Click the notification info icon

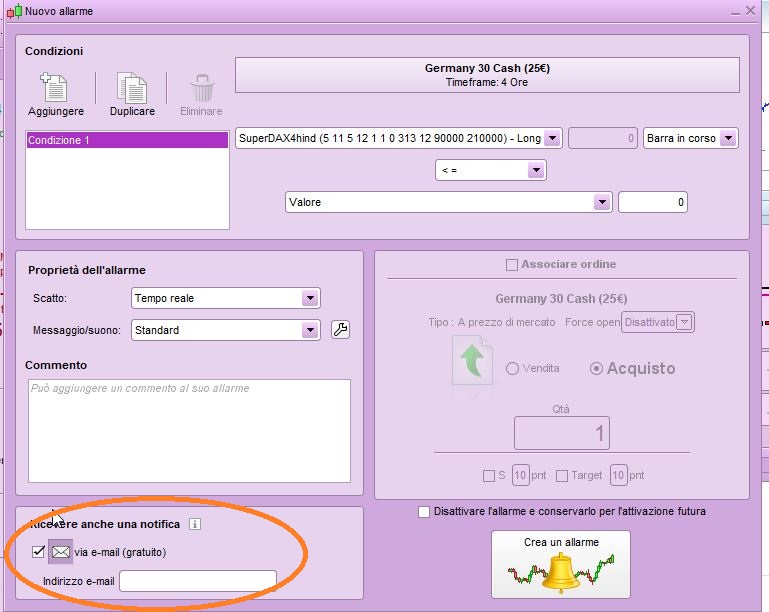click(195, 524)
